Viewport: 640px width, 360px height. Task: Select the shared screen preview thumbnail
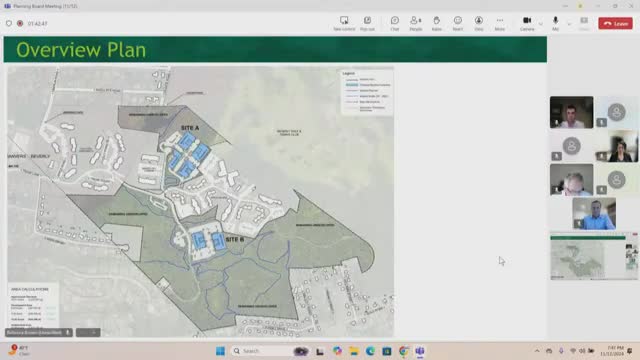[594, 256]
